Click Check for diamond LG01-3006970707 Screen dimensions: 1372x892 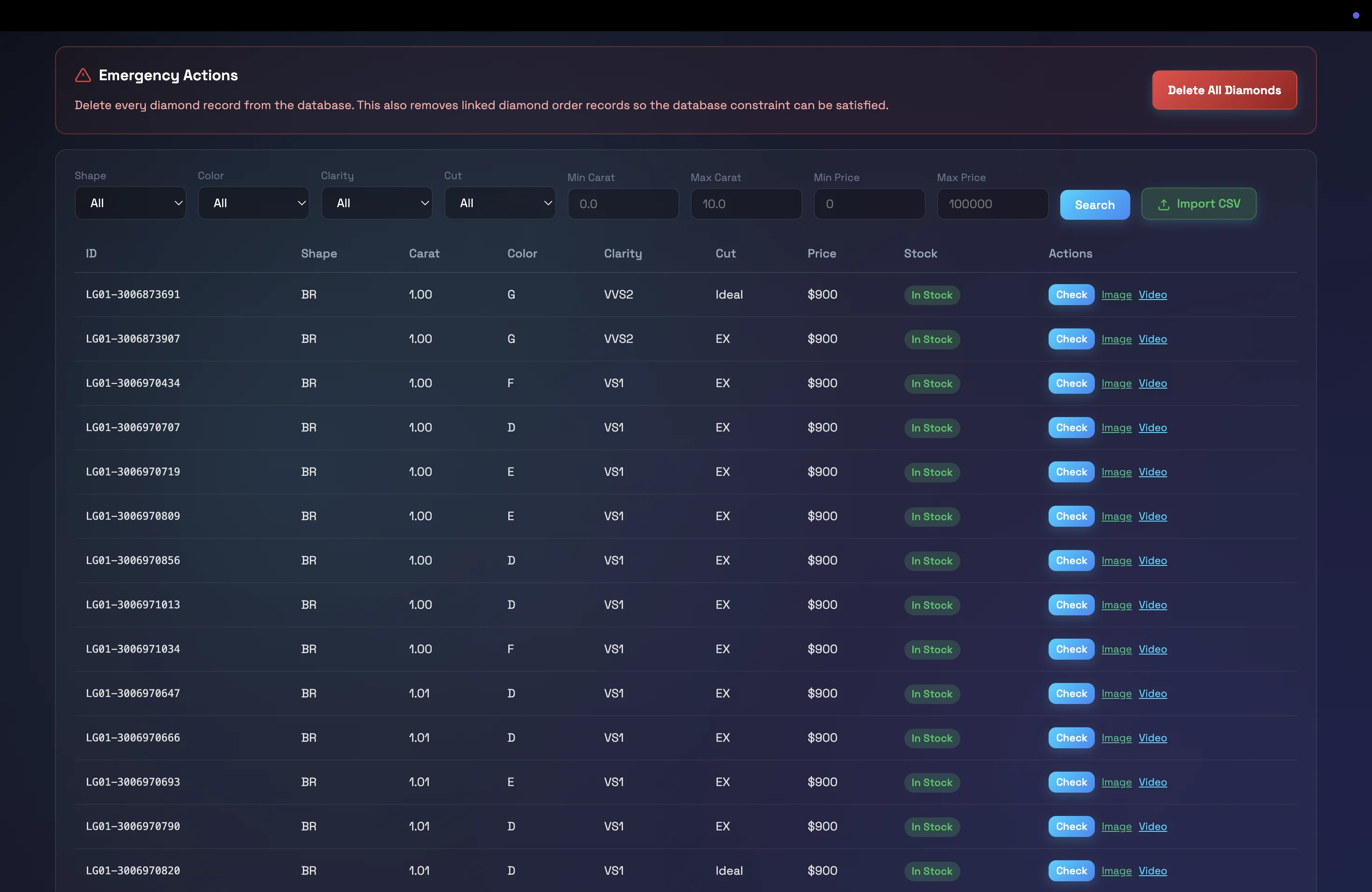(x=1071, y=427)
